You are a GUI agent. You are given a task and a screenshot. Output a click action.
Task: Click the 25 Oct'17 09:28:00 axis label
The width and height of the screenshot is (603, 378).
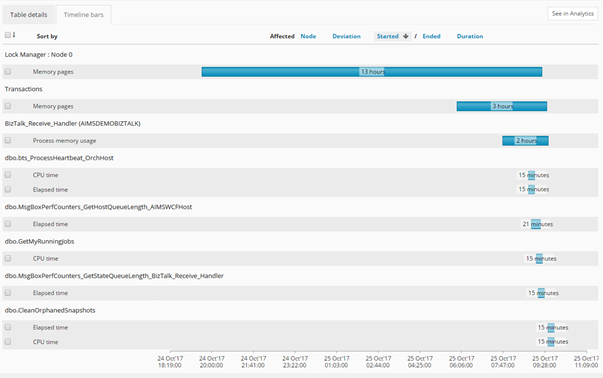[x=545, y=361]
